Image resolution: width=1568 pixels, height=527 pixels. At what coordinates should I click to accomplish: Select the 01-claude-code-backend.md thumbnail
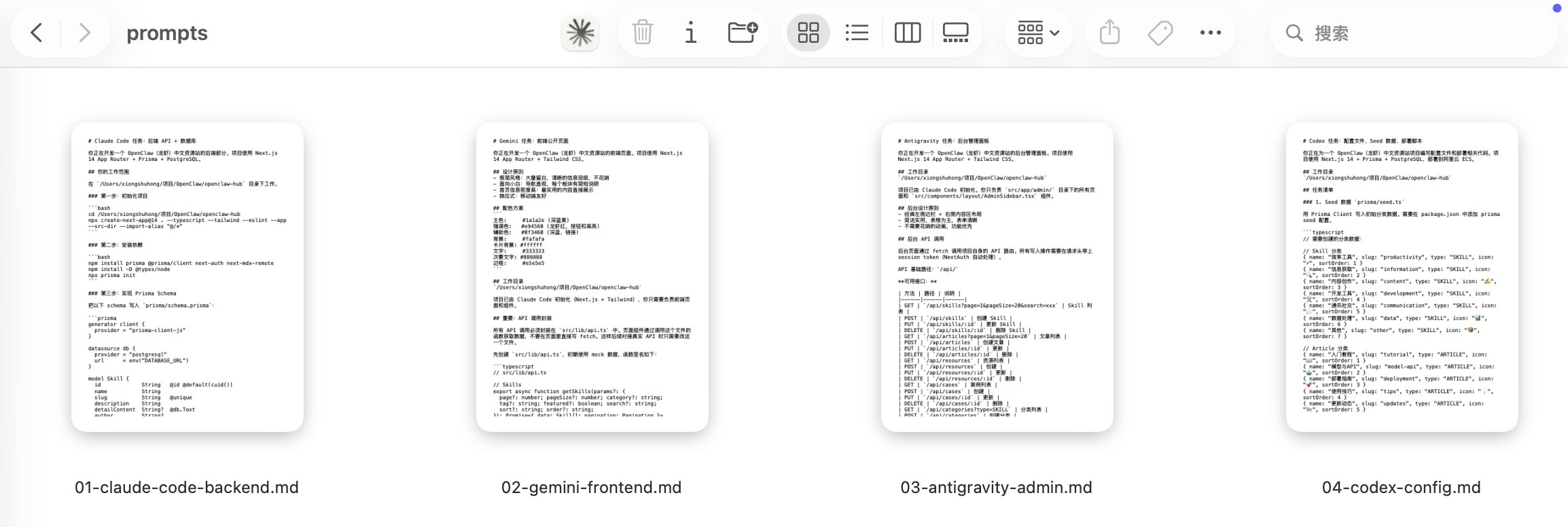[188, 276]
